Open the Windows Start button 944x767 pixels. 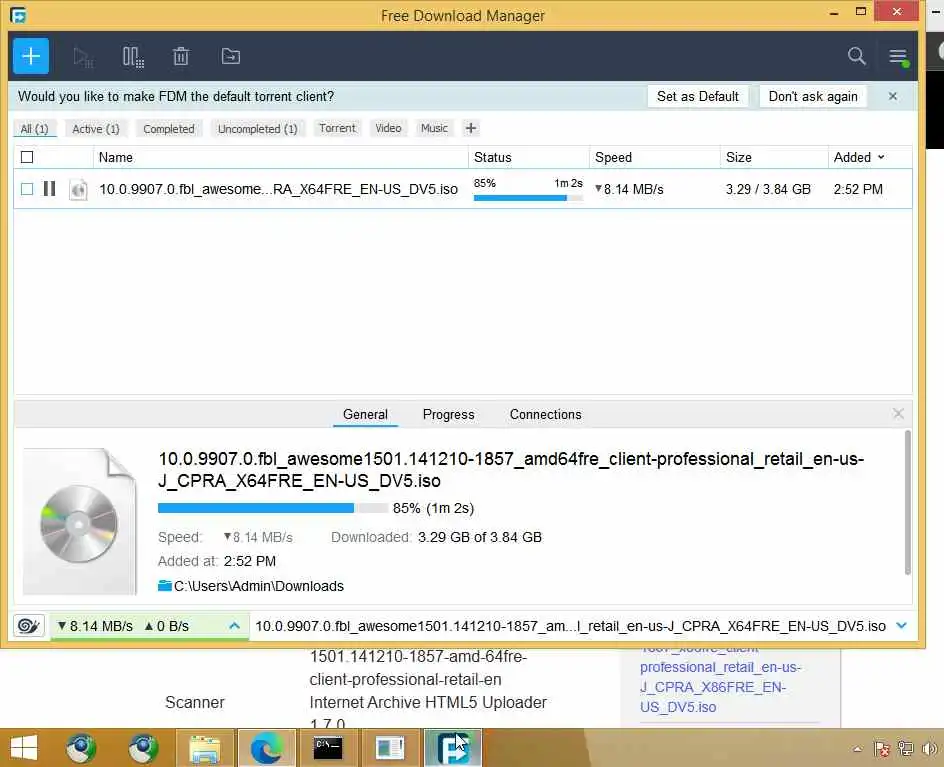pyautogui.click(x=24, y=748)
